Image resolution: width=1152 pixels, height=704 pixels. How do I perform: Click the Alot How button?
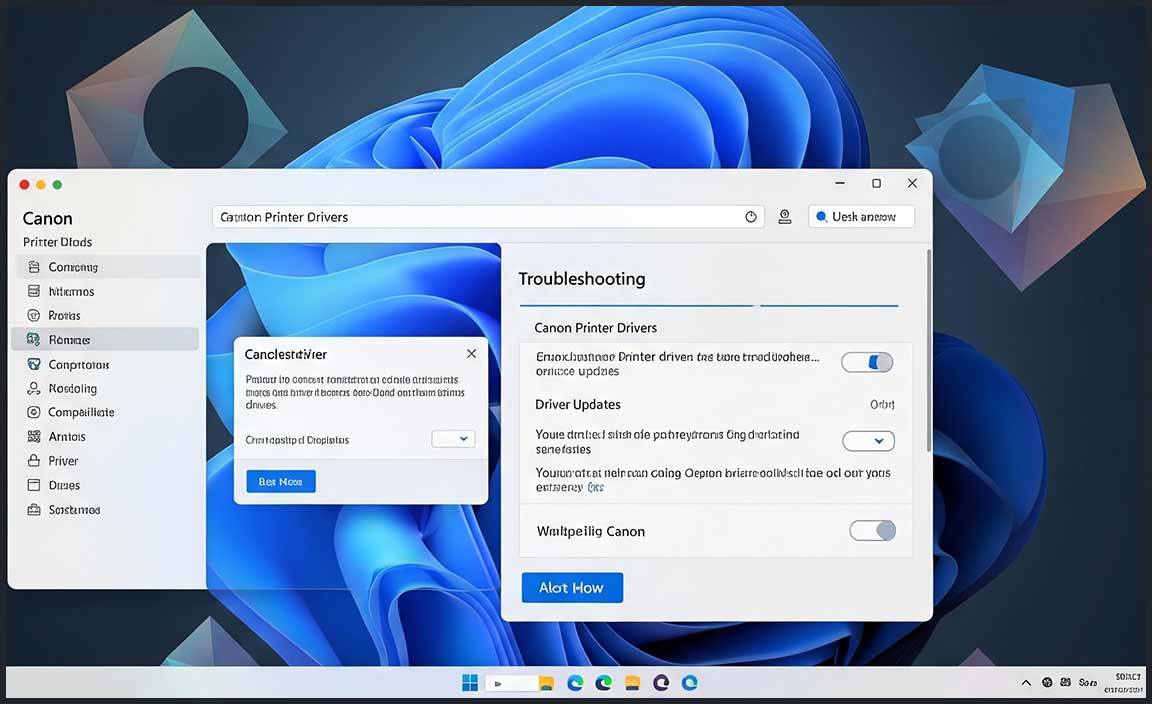(572, 588)
